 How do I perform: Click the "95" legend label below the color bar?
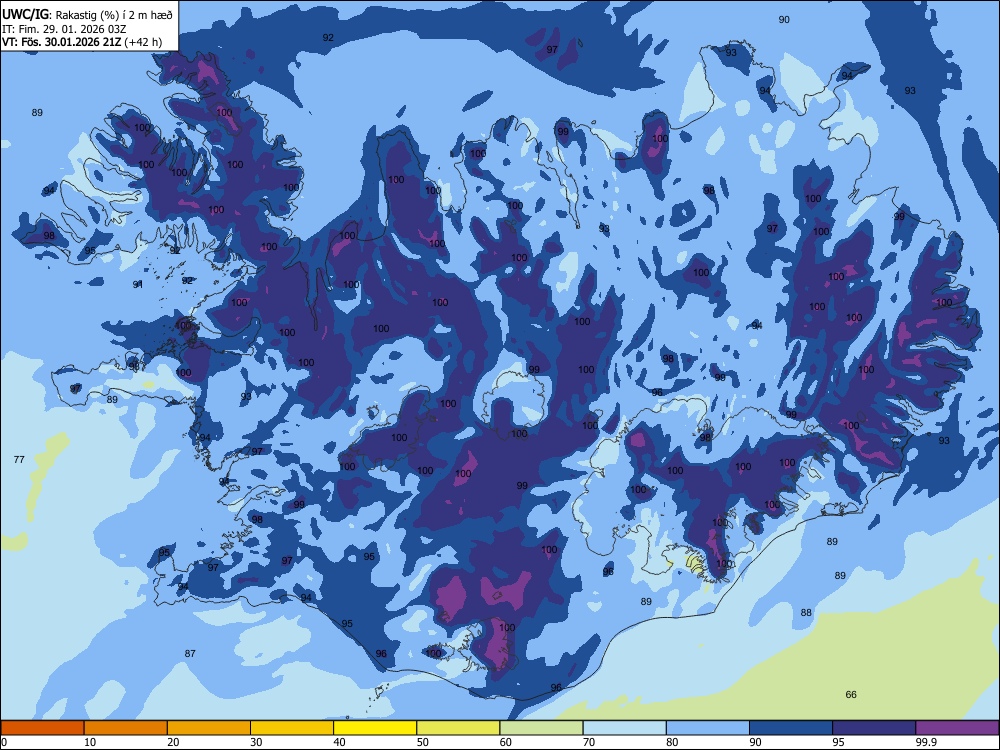pos(838,742)
